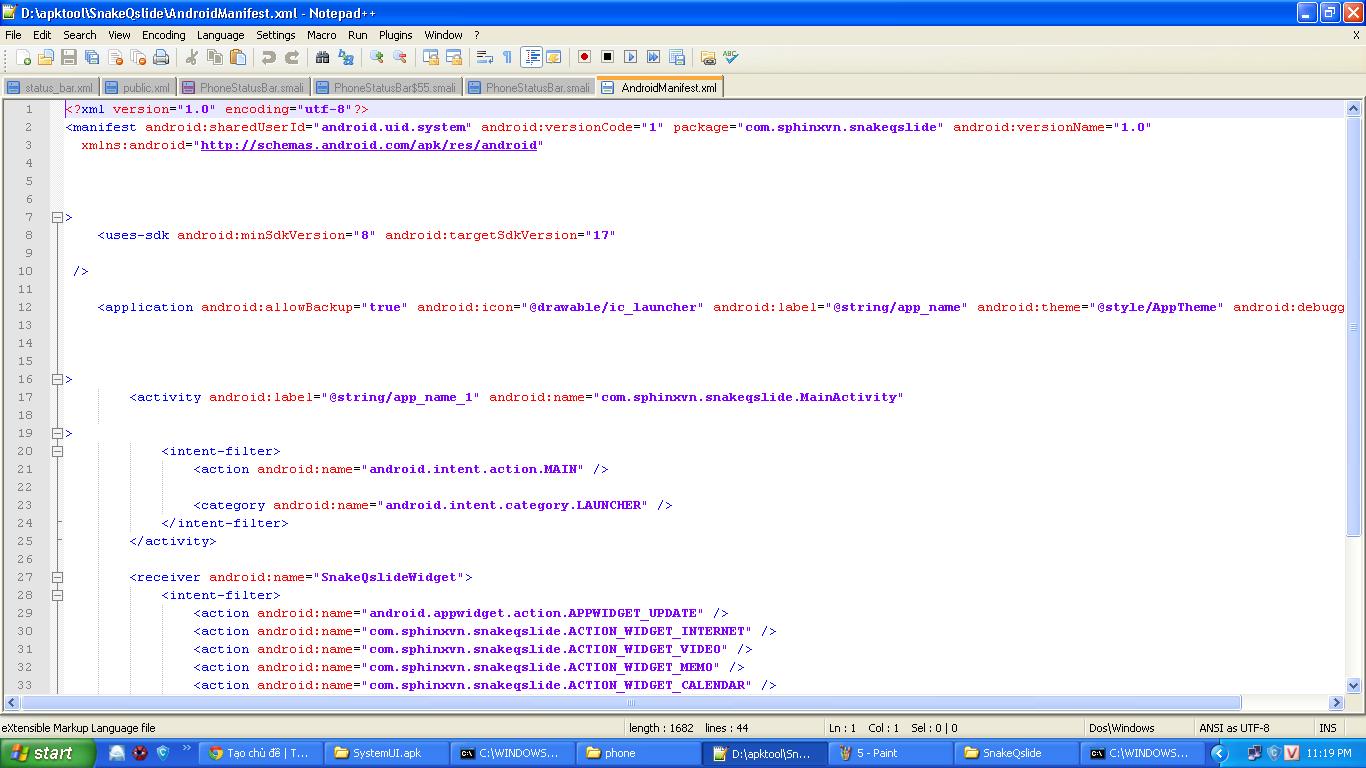
Task: Click the vertical scrollbar up arrow
Action: (x=1354, y=109)
